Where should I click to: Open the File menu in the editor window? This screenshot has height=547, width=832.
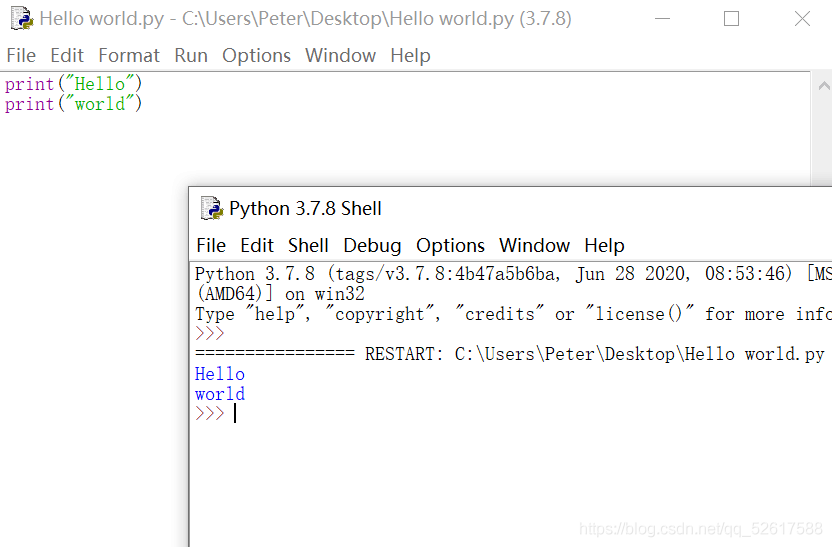point(21,55)
